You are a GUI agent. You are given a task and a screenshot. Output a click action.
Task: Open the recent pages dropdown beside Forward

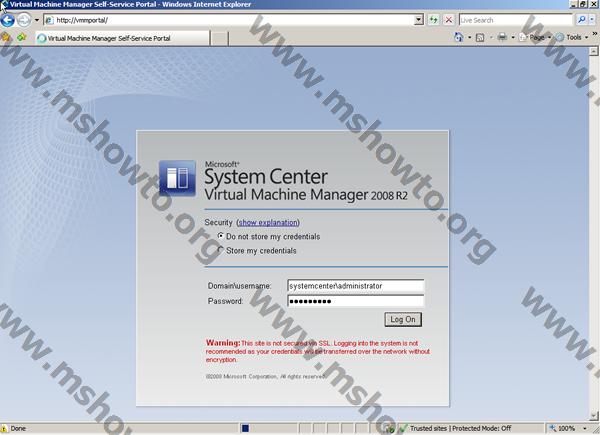tap(37, 20)
